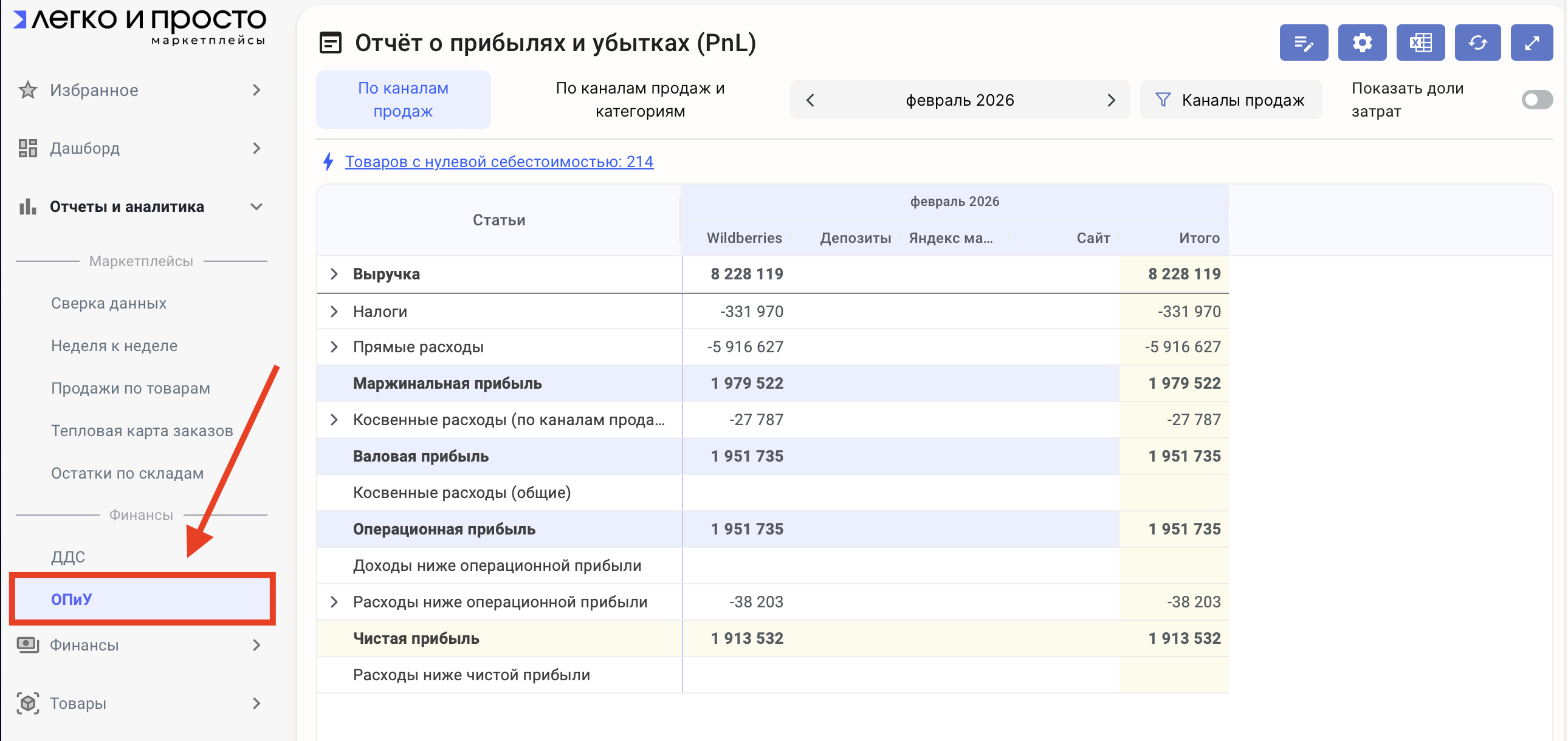
Task: Open report settings gear icon
Action: click(x=1361, y=43)
